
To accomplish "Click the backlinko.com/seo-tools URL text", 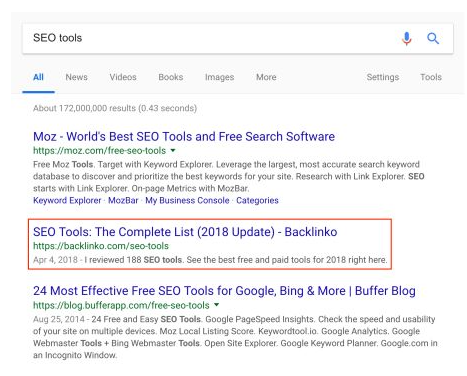I will click(x=101, y=246).
